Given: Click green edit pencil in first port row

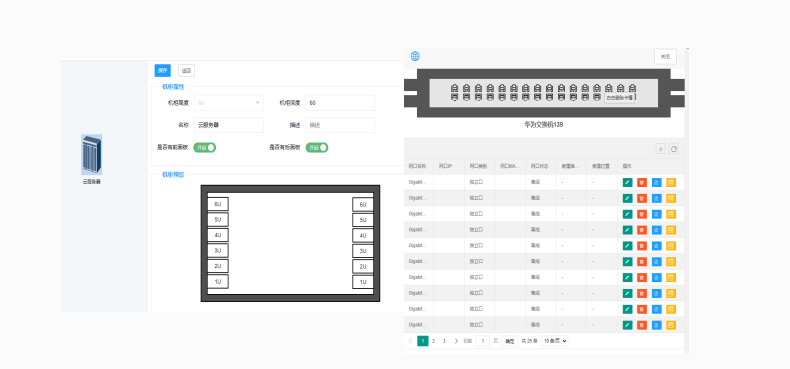Looking at the screenshot, I should (x=627, y=182).
